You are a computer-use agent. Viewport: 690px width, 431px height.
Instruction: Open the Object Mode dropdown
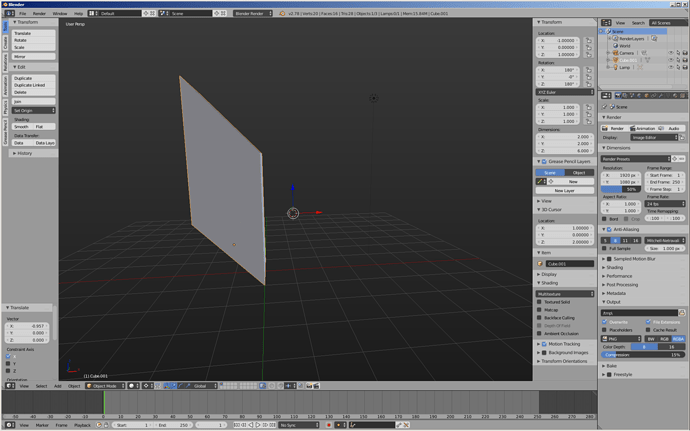[x=105, y=386]
